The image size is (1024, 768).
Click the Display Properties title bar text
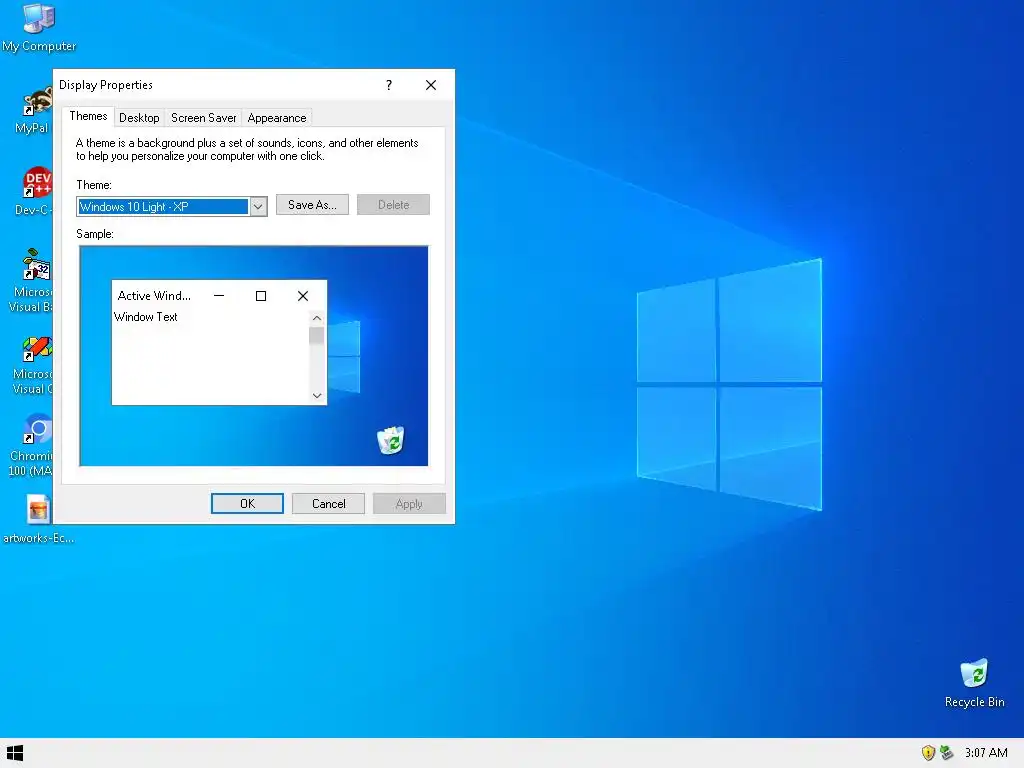click(x=106, y=85)
